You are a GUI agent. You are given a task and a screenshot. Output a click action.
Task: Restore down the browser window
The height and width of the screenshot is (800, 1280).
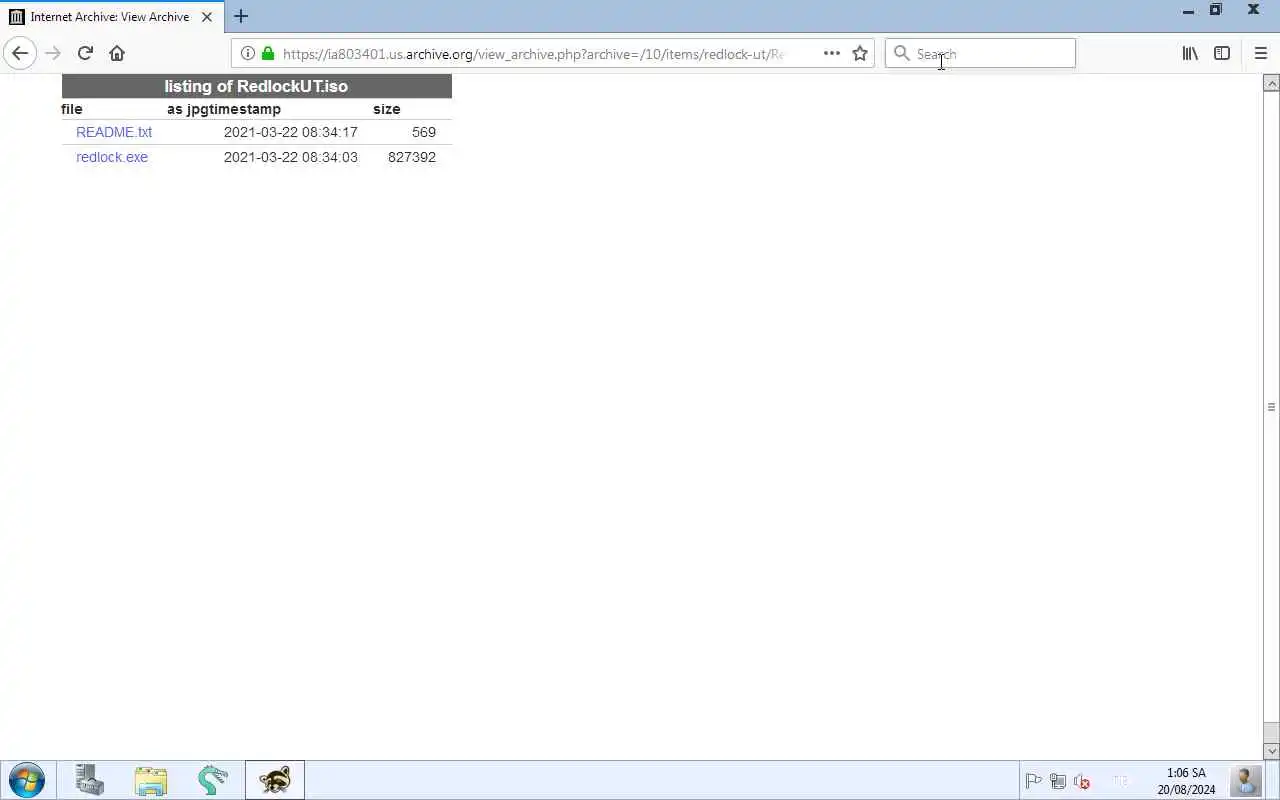[1216, 10]
